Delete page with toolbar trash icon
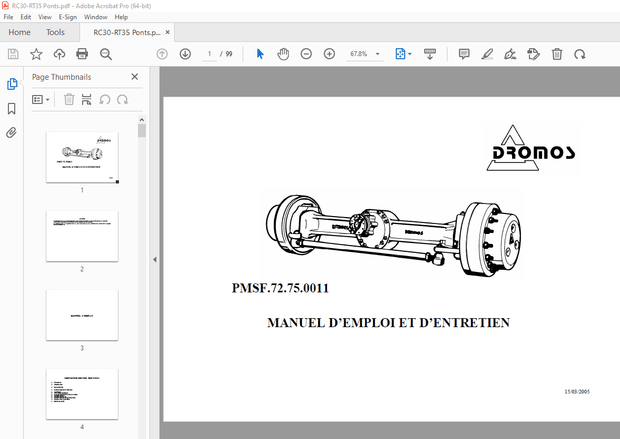Screen dimensions: 620x439 pos(557,54)
